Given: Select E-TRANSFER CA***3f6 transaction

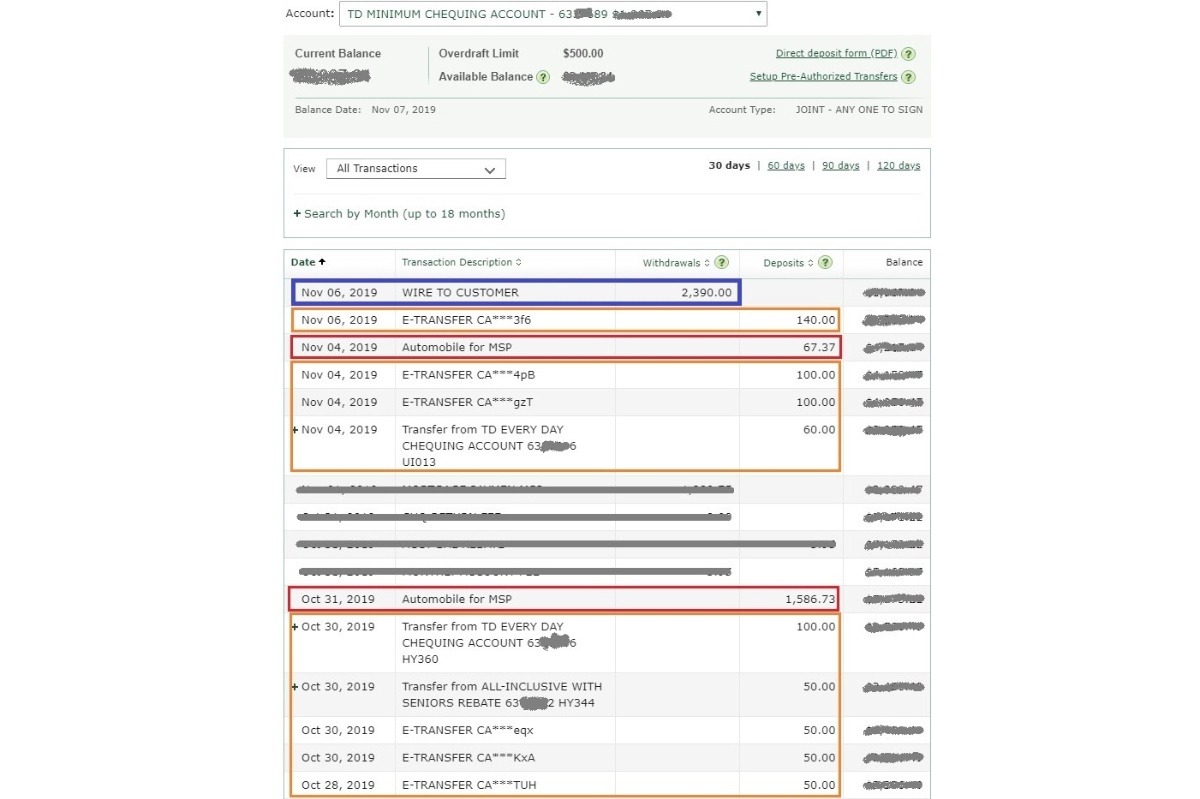Looking at the screenshot, I should point(467,320).
